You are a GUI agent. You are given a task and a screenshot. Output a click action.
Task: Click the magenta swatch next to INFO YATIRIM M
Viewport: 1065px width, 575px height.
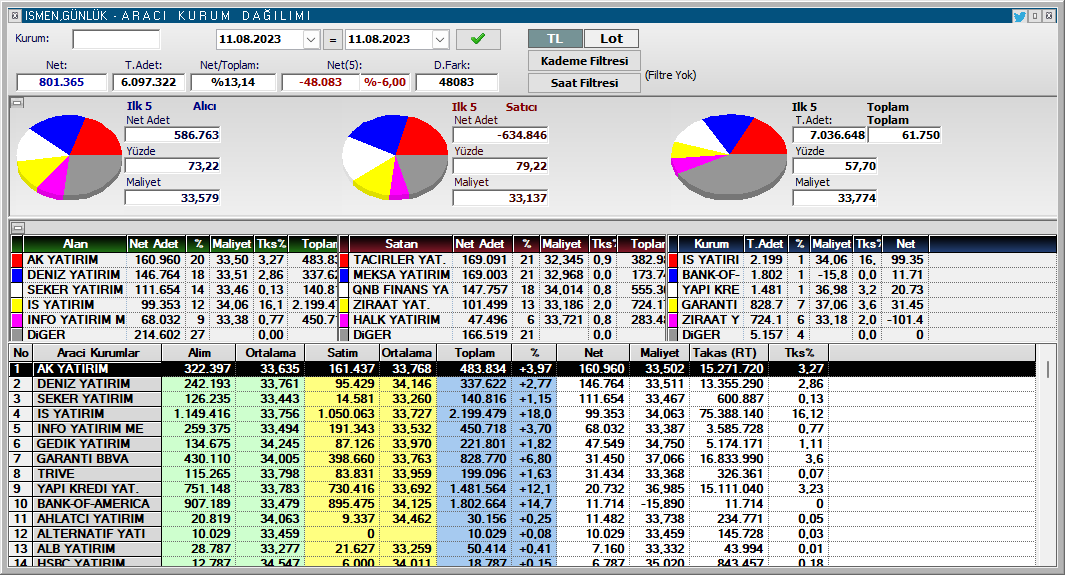click(x=17, y=320)
